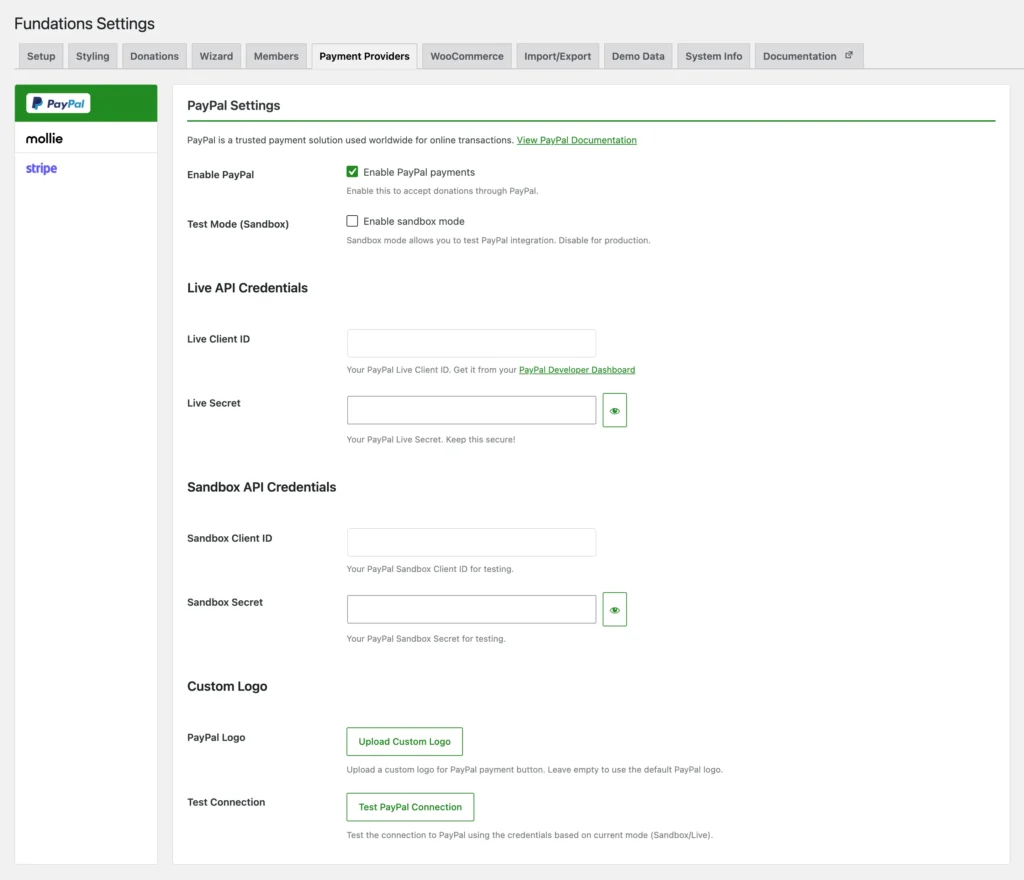Focus the Live Client ID field

[x=472, y=343]
